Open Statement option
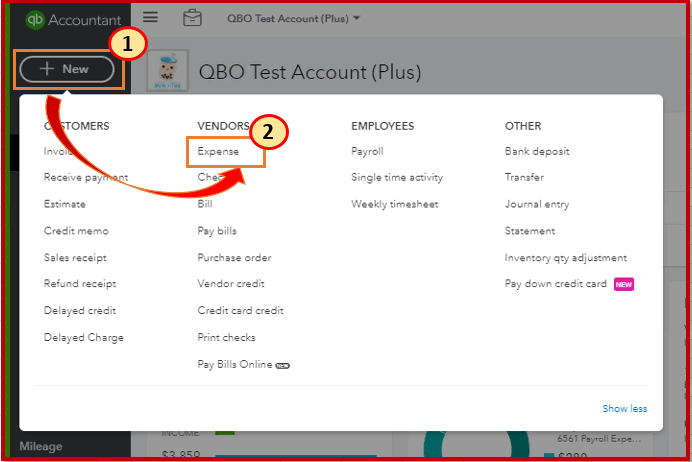 click(530, 231)
